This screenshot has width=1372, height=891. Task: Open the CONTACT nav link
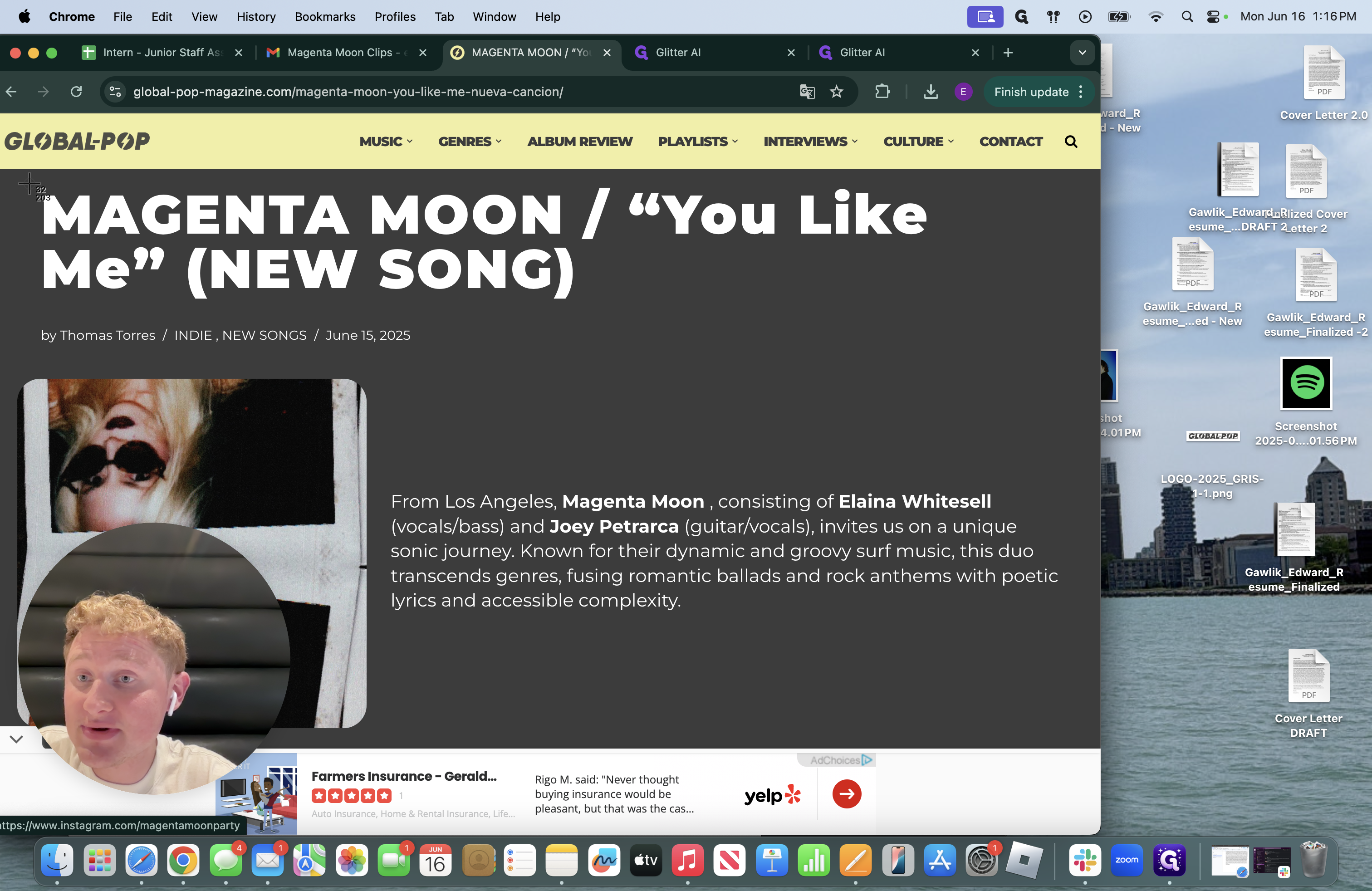click(1010, 141)
